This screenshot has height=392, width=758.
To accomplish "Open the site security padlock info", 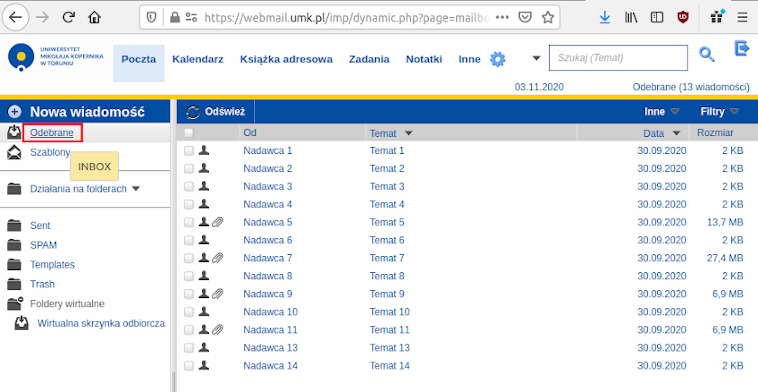I will (x=175, y=18).
